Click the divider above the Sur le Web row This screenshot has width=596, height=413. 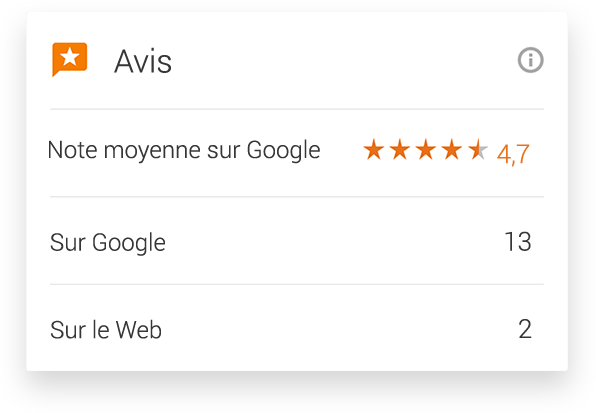(x=297, y=284)
